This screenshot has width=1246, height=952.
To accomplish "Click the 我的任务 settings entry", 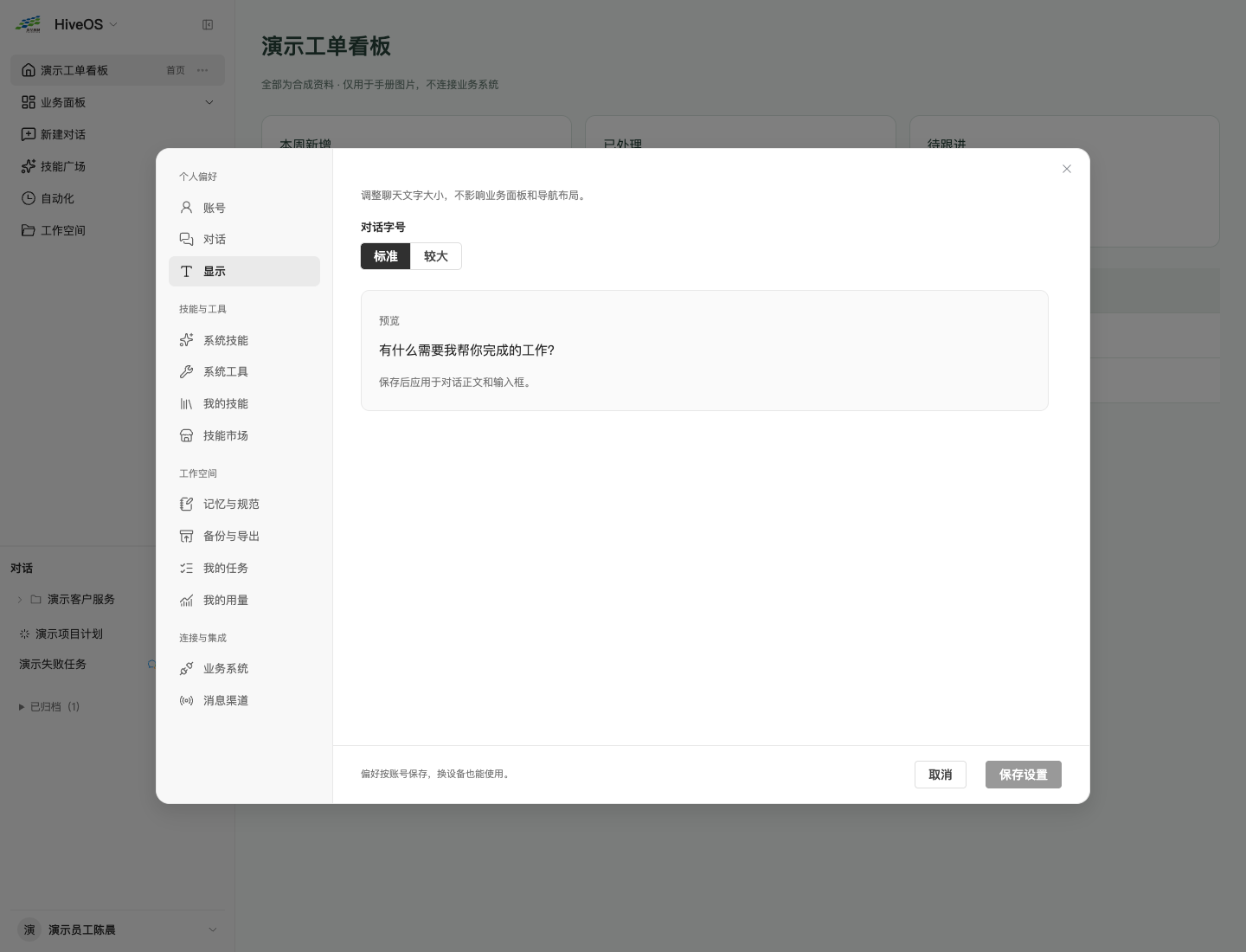I will tap(244, 568).
